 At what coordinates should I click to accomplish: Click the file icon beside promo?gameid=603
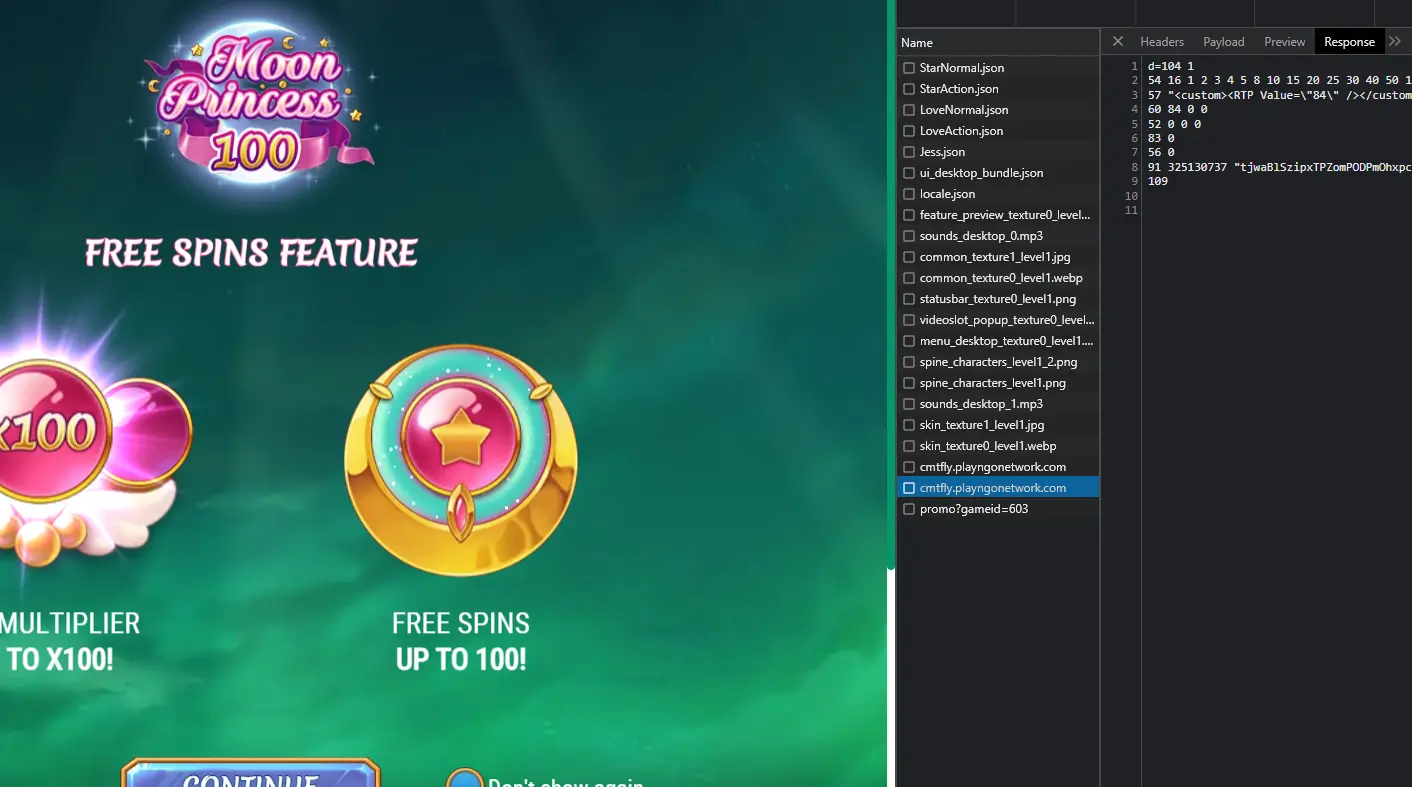coord(909,509)
